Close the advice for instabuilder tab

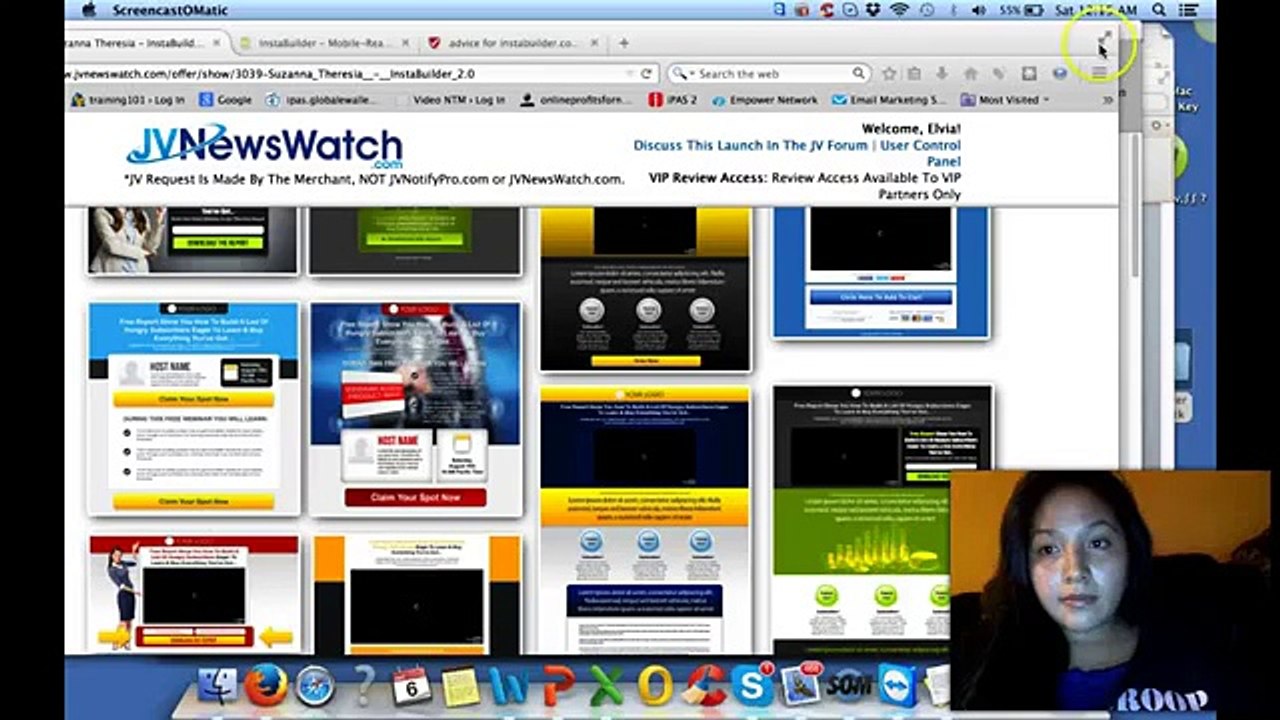pos(592,43)
